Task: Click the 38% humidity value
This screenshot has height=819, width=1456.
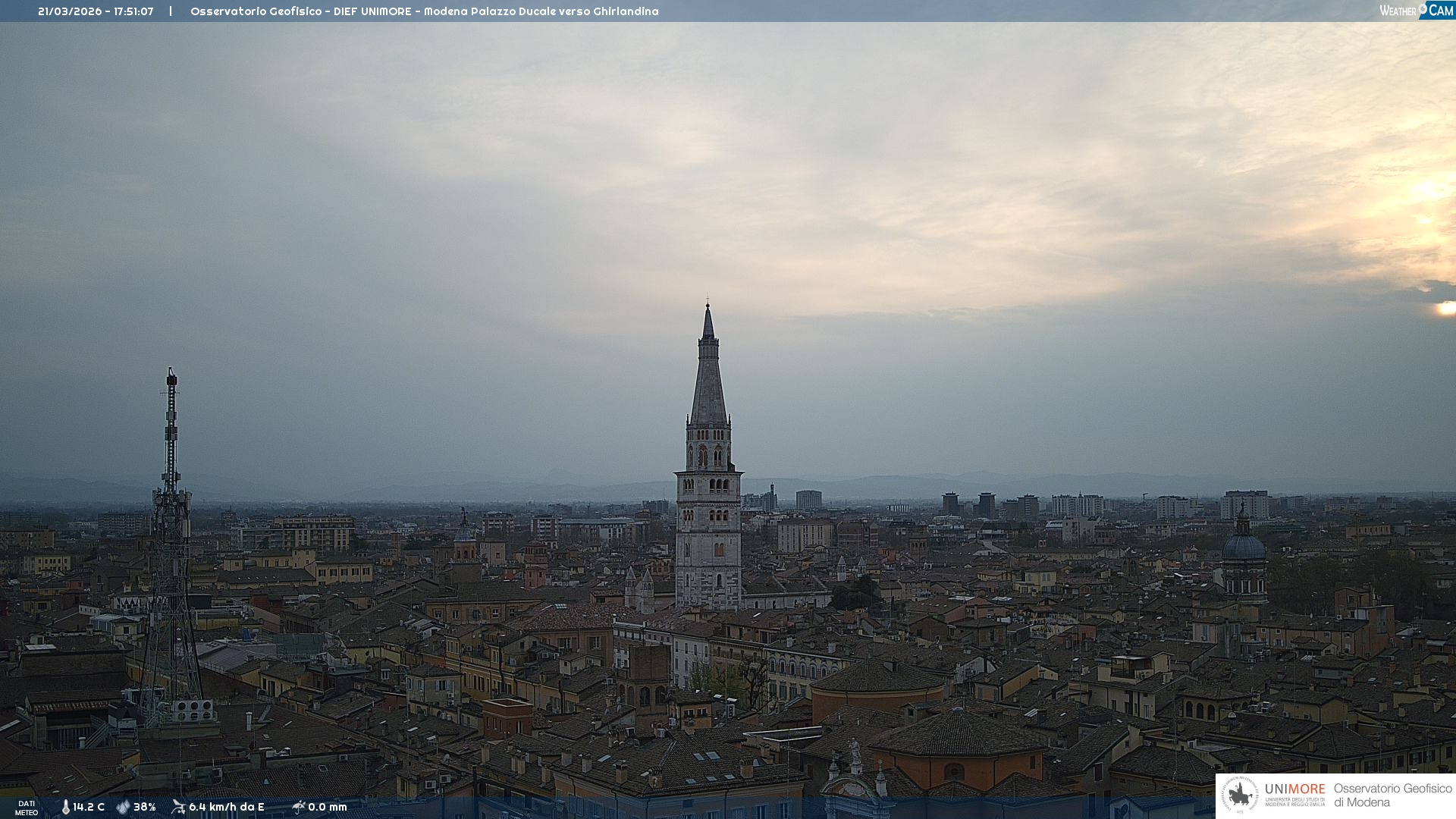Action: [x=145, y=807]
